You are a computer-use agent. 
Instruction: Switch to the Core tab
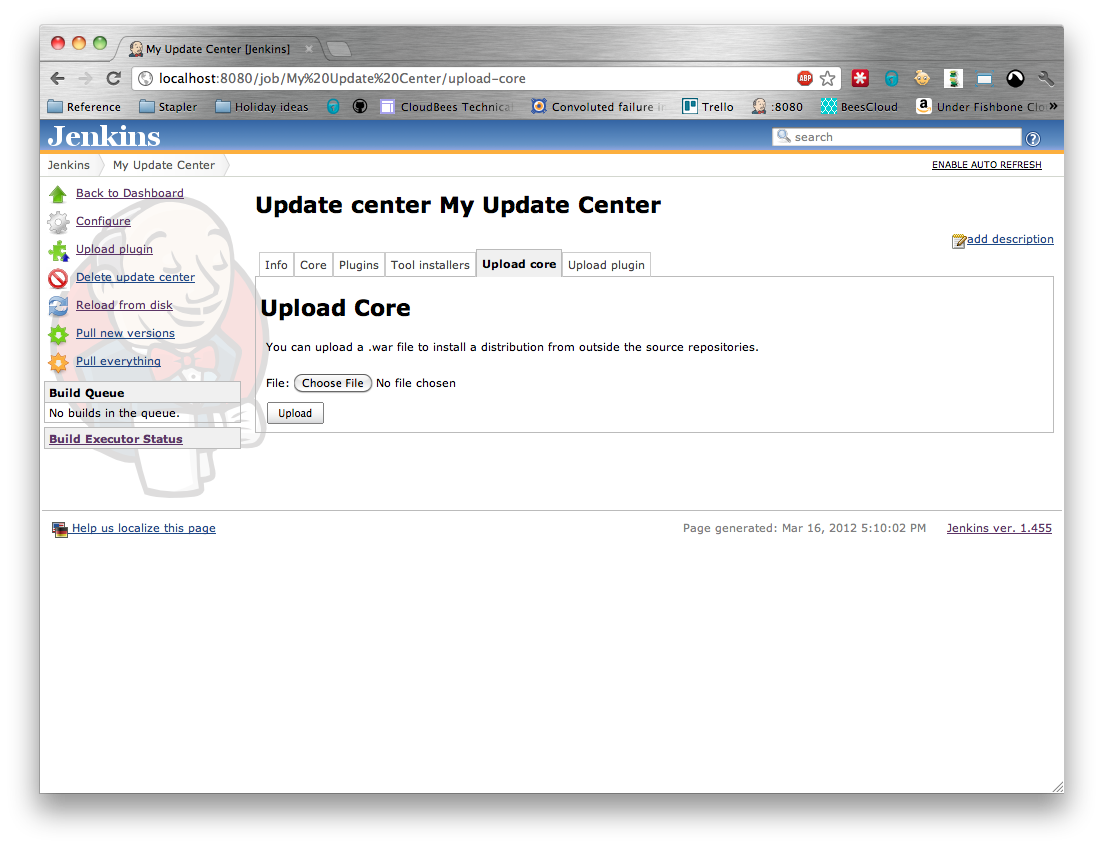(313, 265)
